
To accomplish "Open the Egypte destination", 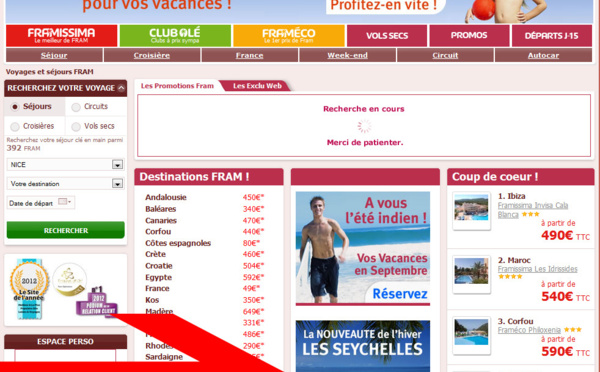I will point(158,277).
